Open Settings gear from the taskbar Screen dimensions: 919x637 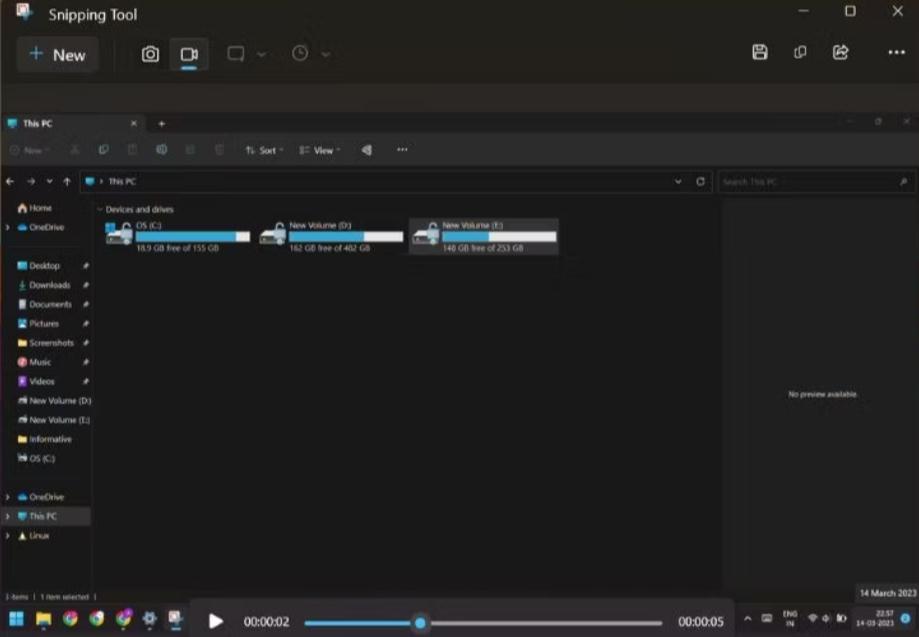pos(149,619)
